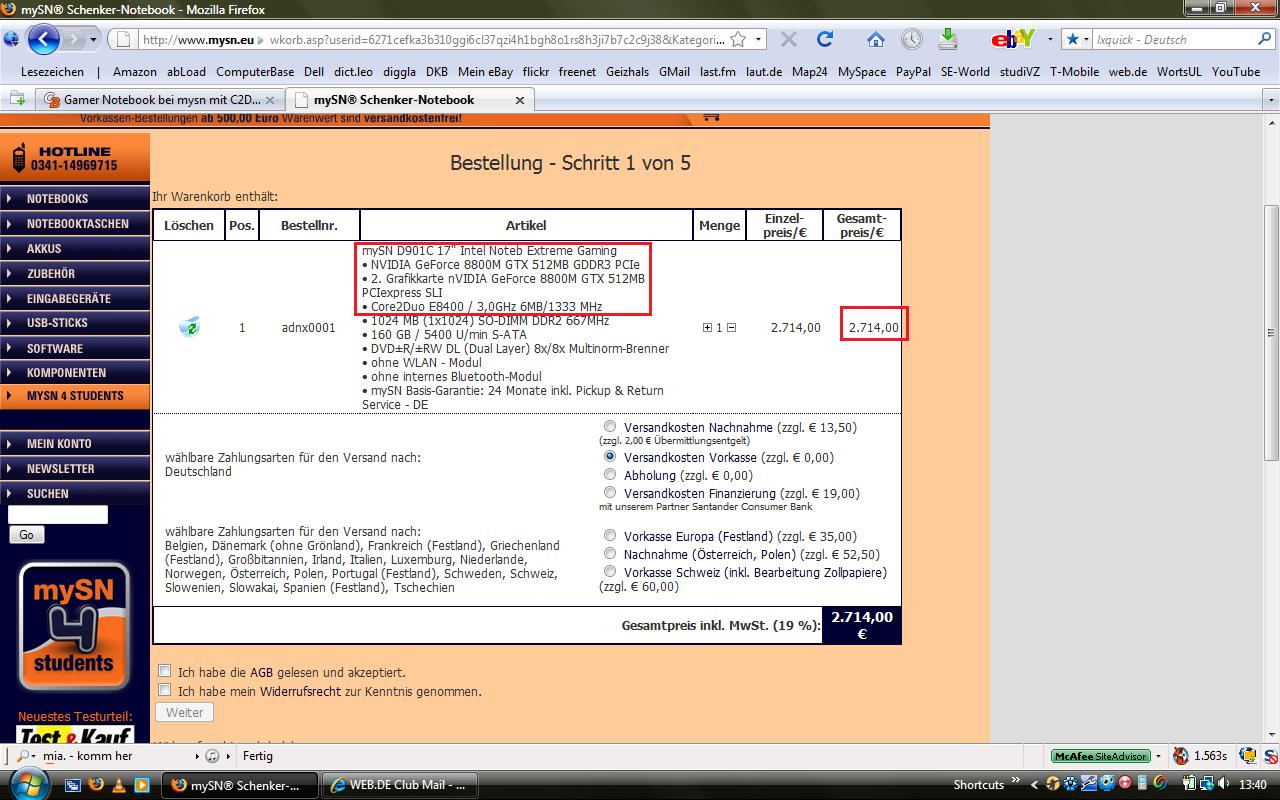The height and width of the screenshot is (800, 1280).
Task: Select Versandkosten Nachnahme option
Action: point(610,427)
